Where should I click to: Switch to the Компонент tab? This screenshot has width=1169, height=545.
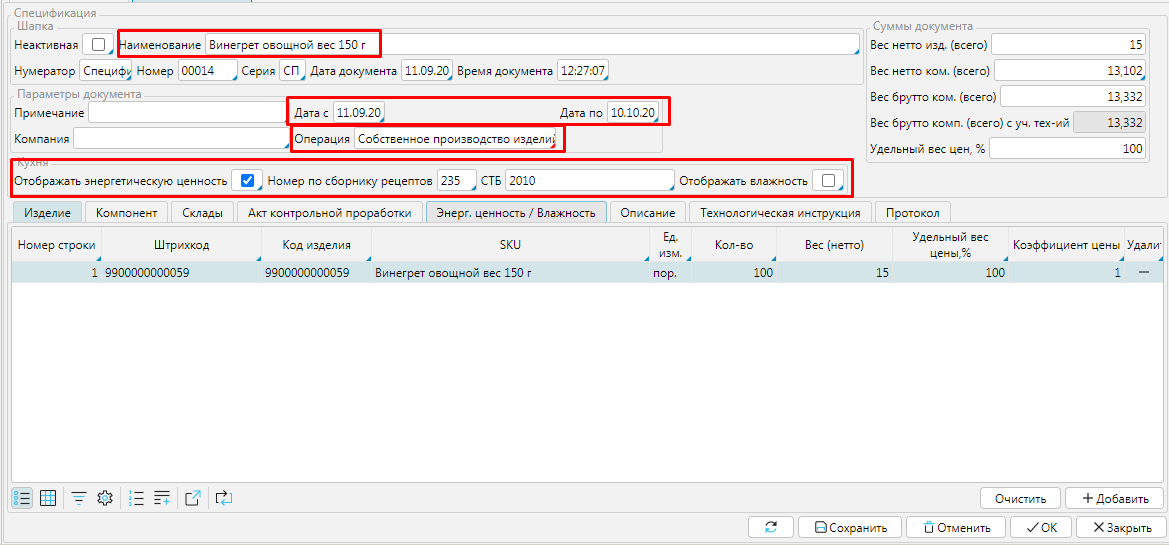(x=126, y=213)
